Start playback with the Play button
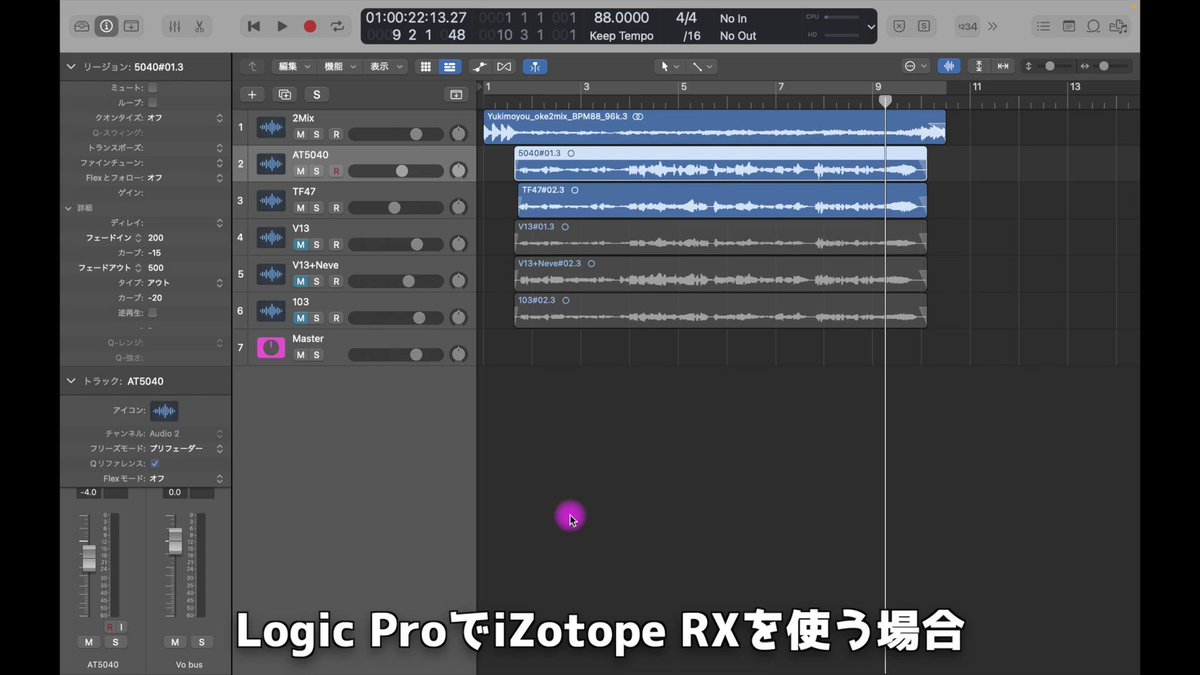 coord(282,26)
